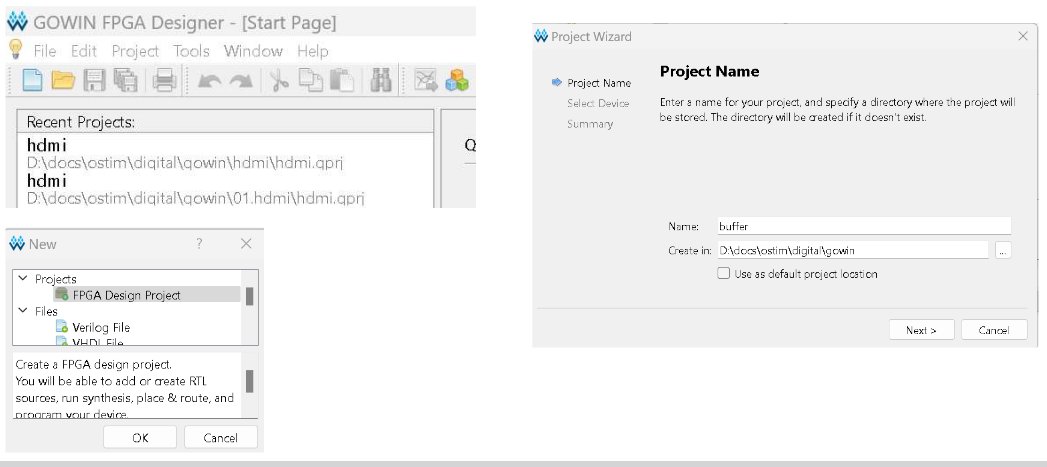
Task: Click the Paste clipboard icon
Action: 343,80
